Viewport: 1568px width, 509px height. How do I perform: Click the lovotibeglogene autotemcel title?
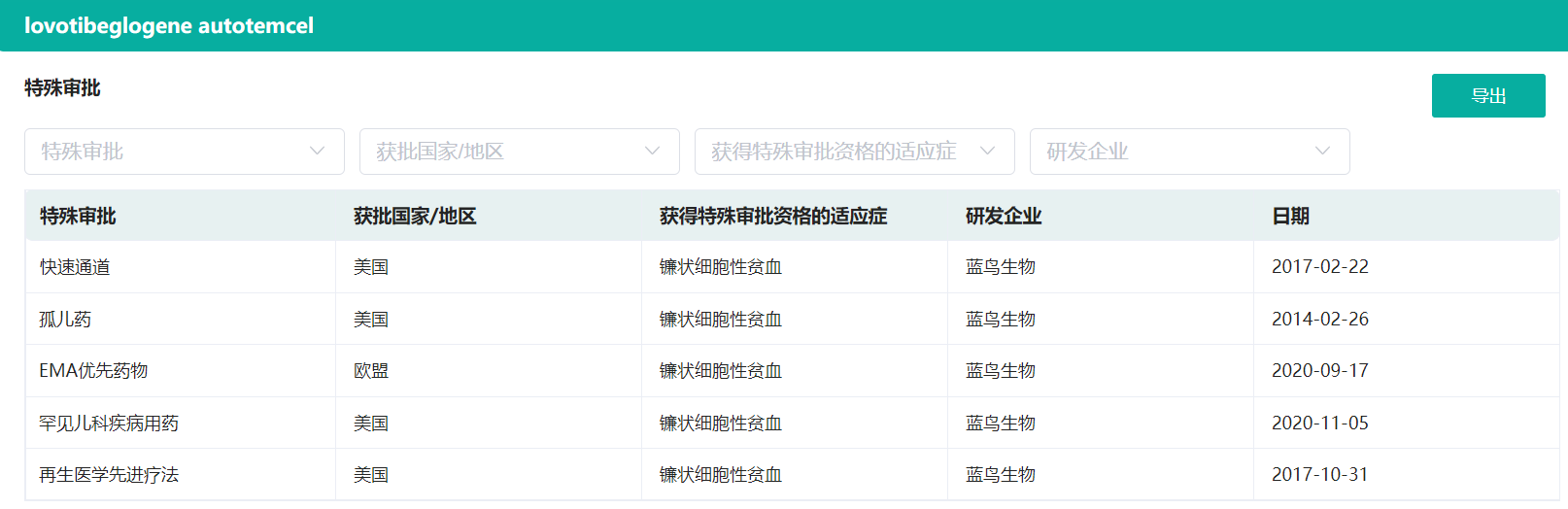click(169, 26)
